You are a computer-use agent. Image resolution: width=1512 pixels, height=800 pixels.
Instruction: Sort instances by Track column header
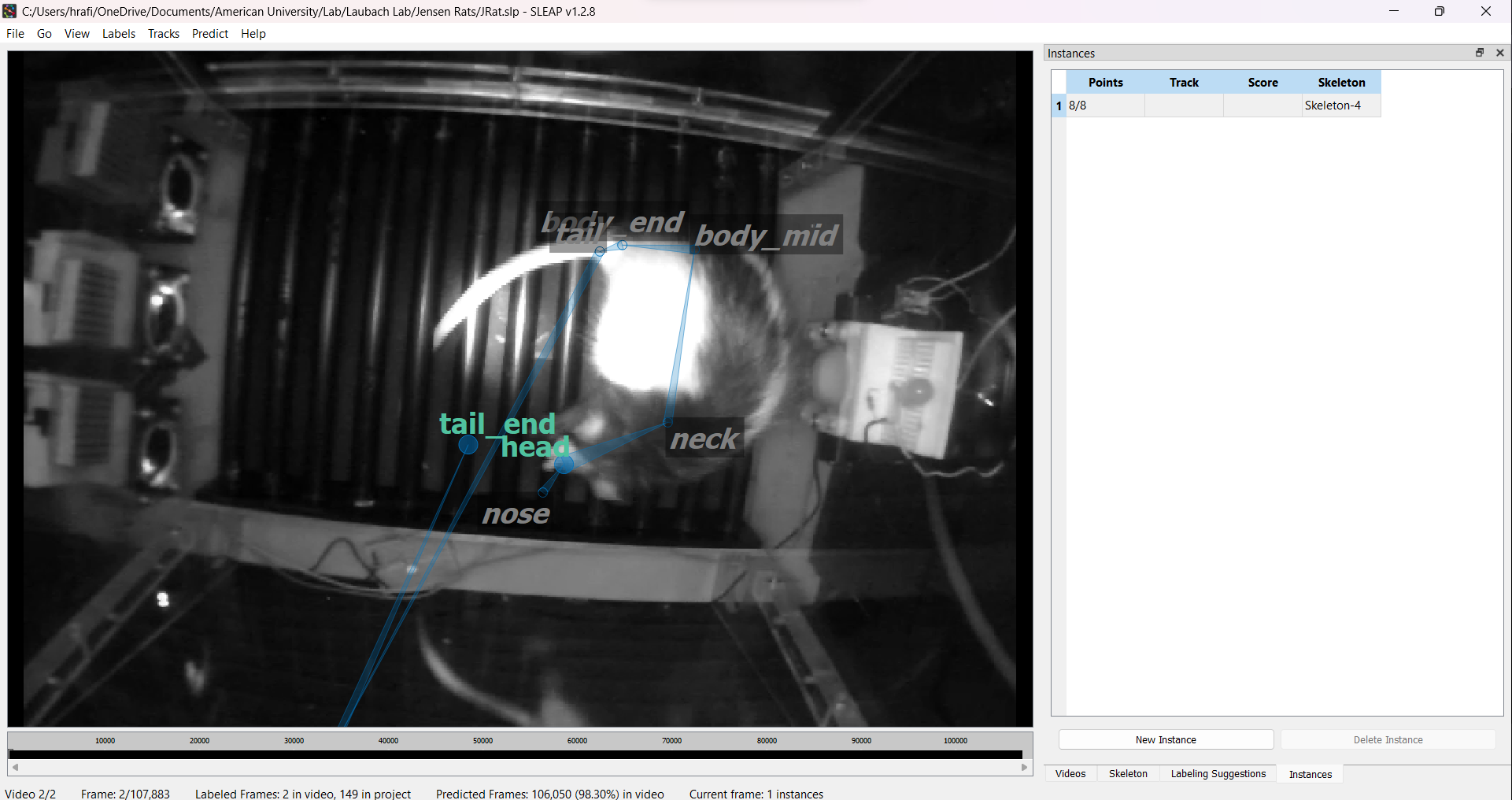[1185, 83]
